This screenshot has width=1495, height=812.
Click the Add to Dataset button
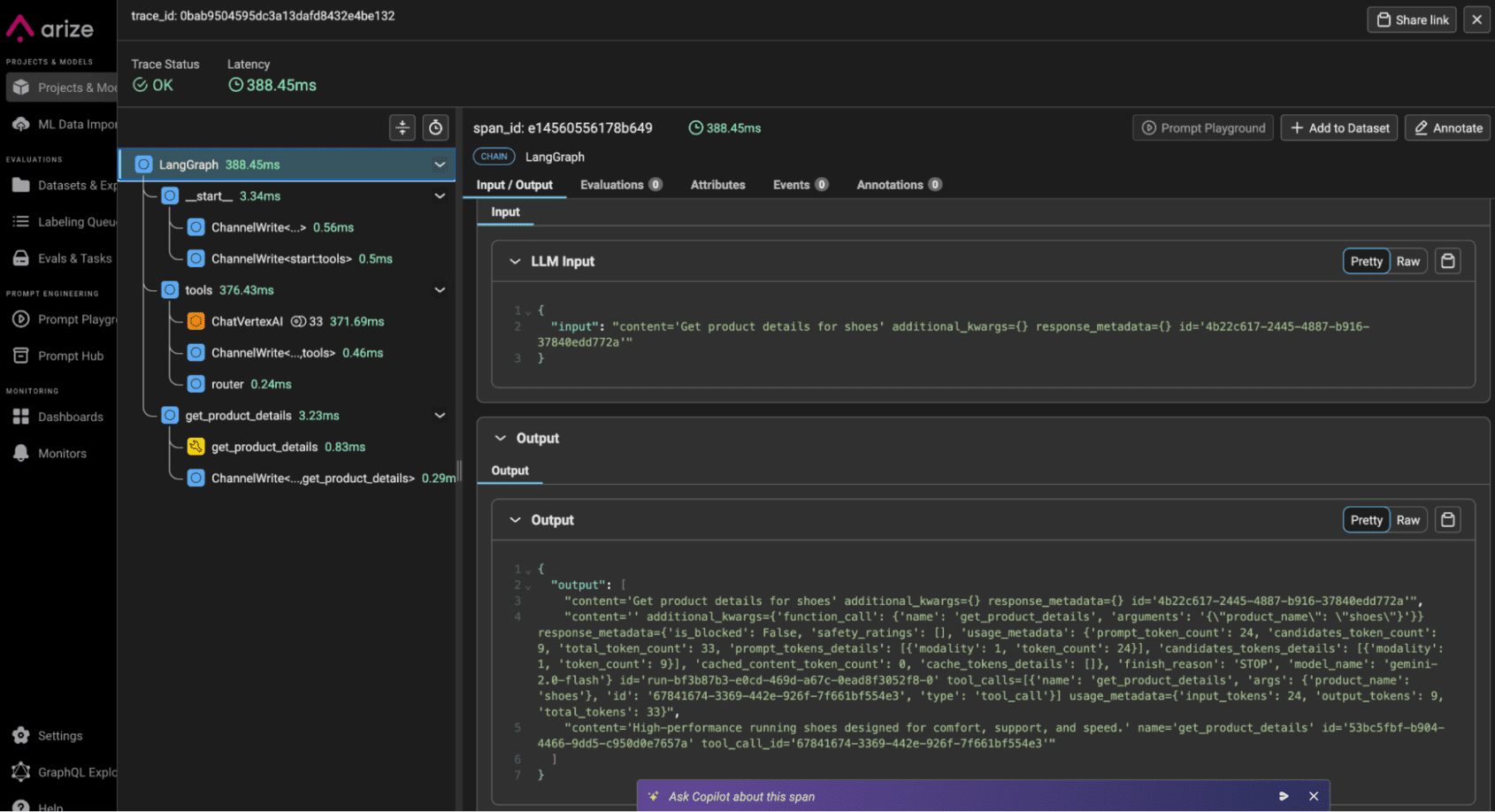(x=1338, y=127)
